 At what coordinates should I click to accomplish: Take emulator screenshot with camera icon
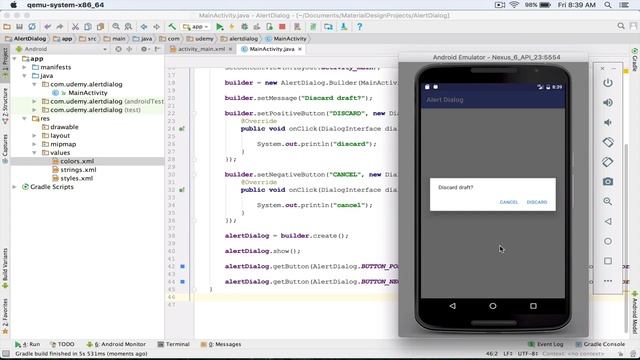click(608, 182)
